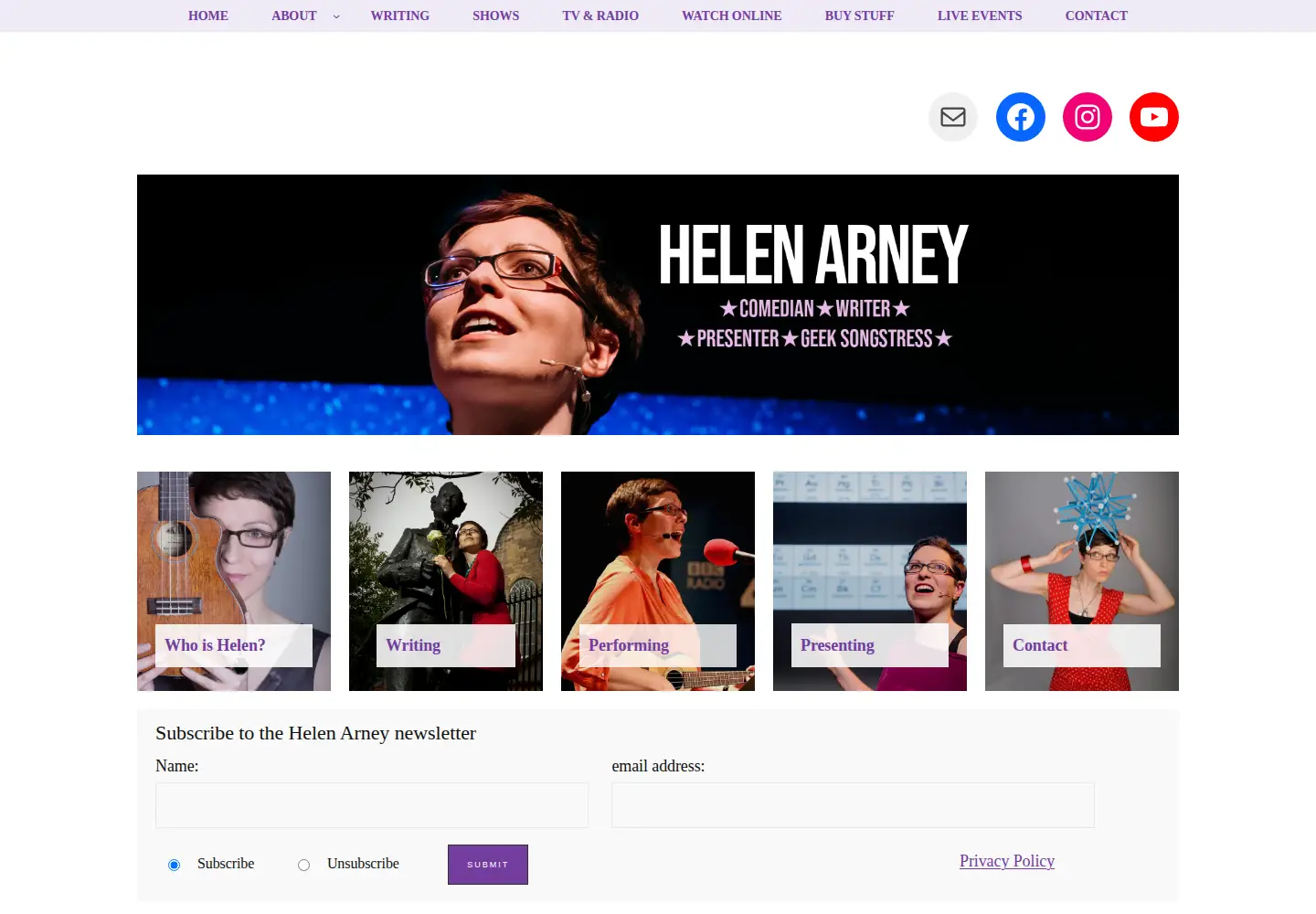The image size is (1316, 914).
Task: Open the Live Events menu item
Action: (x=980, y=16)
